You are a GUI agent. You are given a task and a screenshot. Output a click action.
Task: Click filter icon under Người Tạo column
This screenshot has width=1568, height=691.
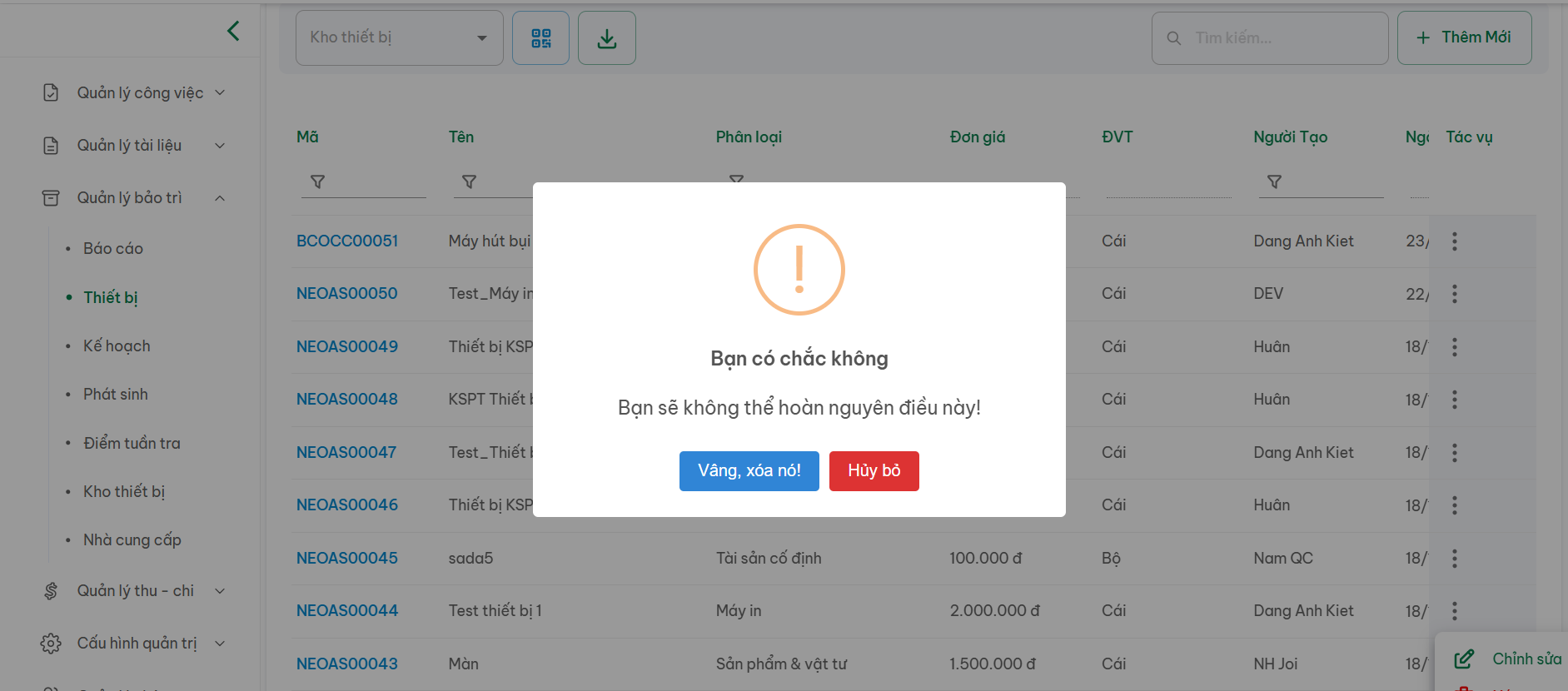(1273, 181)
